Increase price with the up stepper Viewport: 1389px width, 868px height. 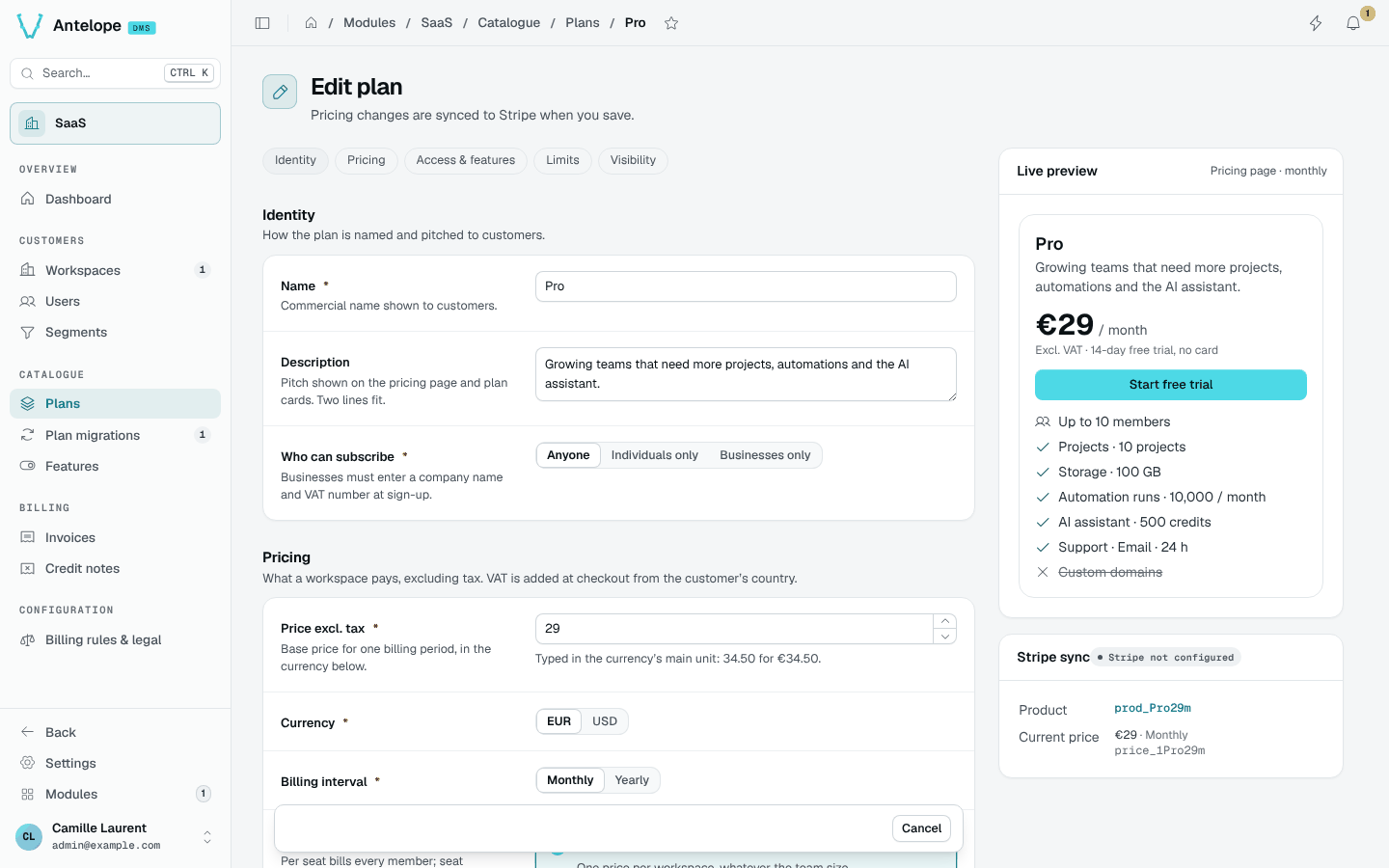[x=945, y=622]
